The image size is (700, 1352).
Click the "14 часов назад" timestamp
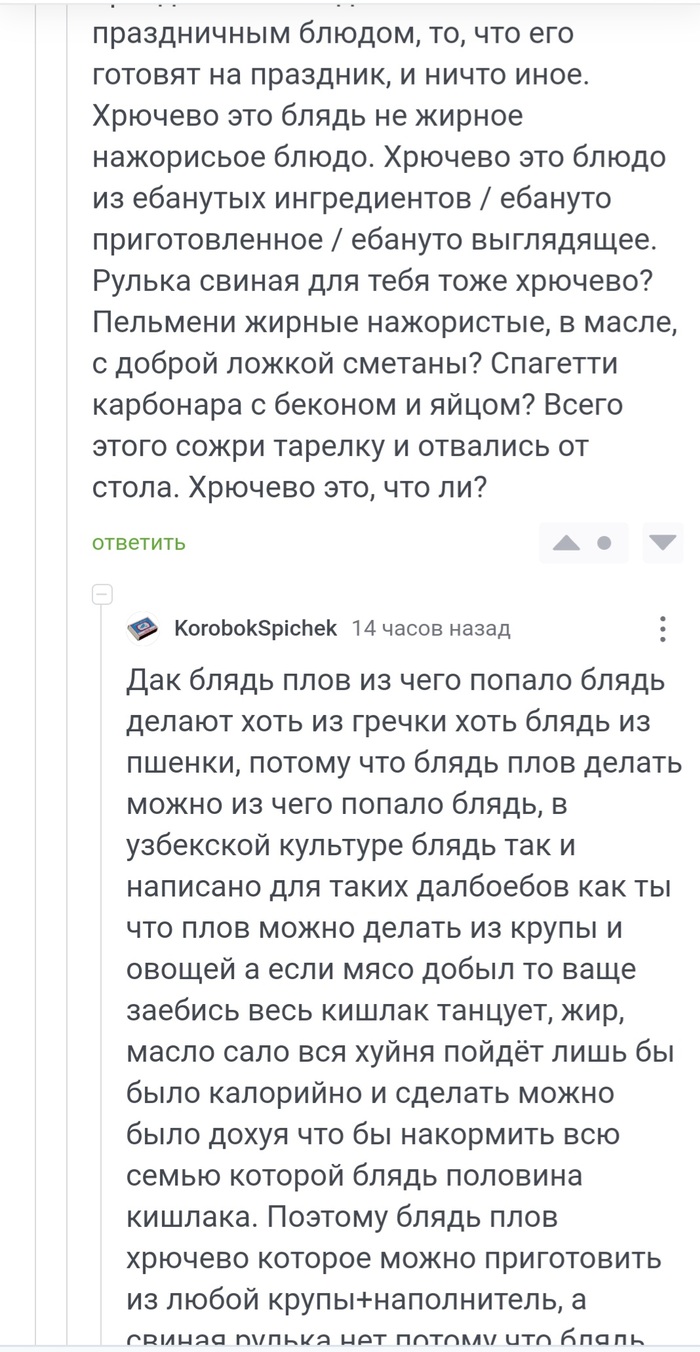coord(432,629)
